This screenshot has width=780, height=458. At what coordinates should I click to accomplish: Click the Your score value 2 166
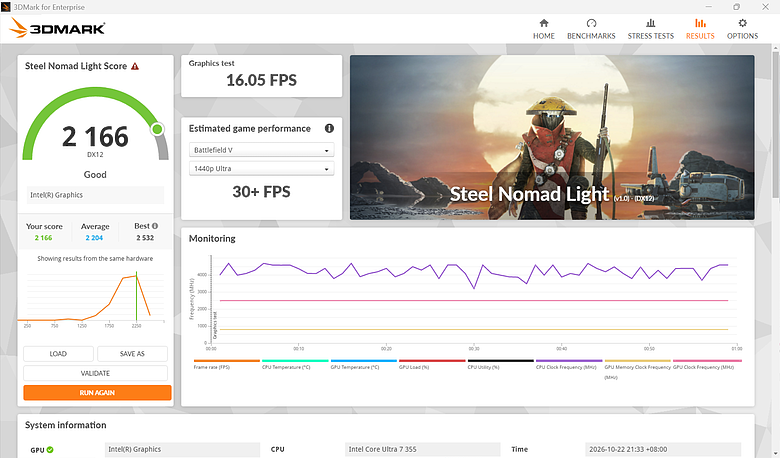pos(43,238)
